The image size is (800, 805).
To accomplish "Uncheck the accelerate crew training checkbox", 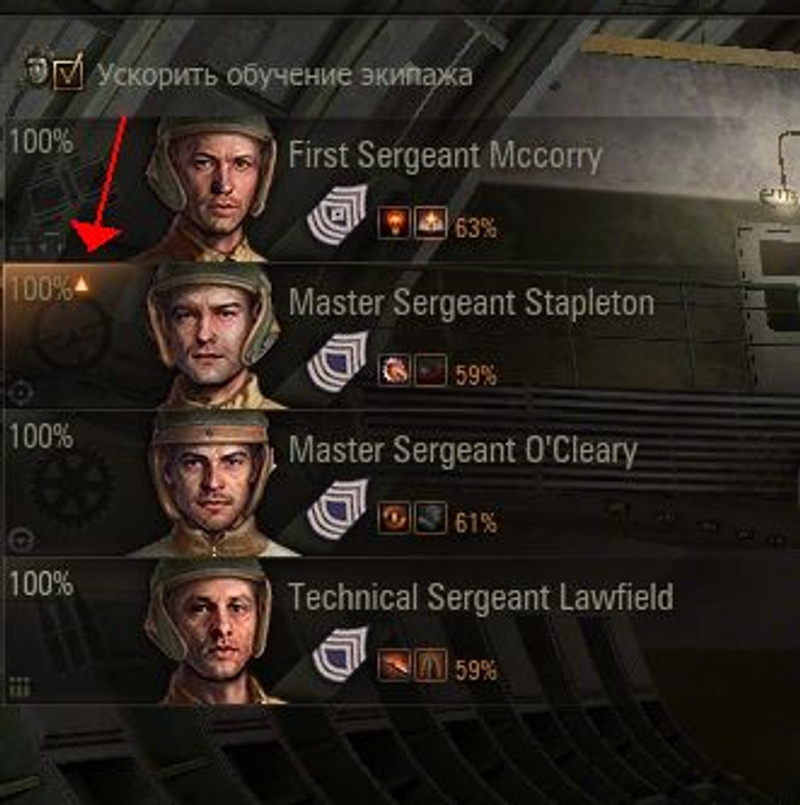I will [x=69, y=74].
